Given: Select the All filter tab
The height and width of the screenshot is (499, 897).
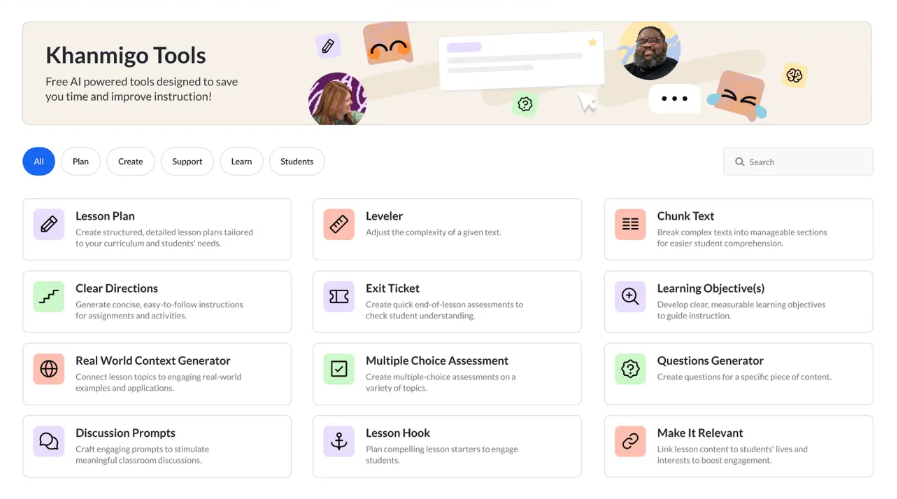Looking at the screenshot, I should [x=39, y=161].
